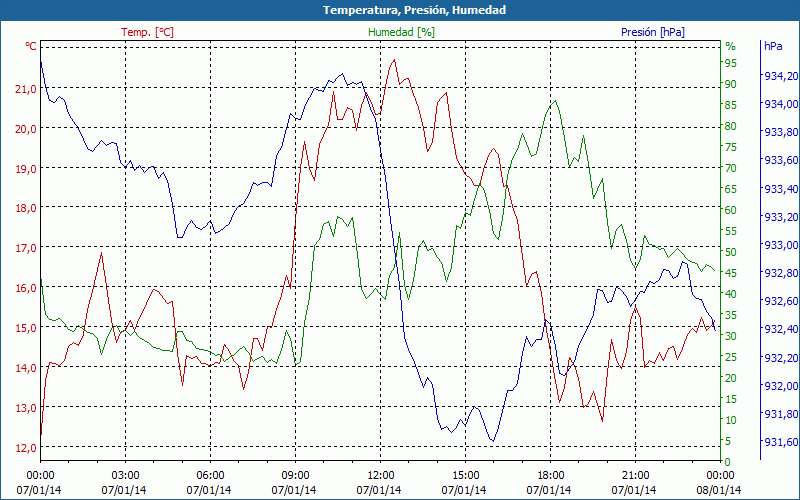Viewport: 800px width, 500px height.
Task: Click pressure axis value '932,20'
Action: click(x=781, y=358)
